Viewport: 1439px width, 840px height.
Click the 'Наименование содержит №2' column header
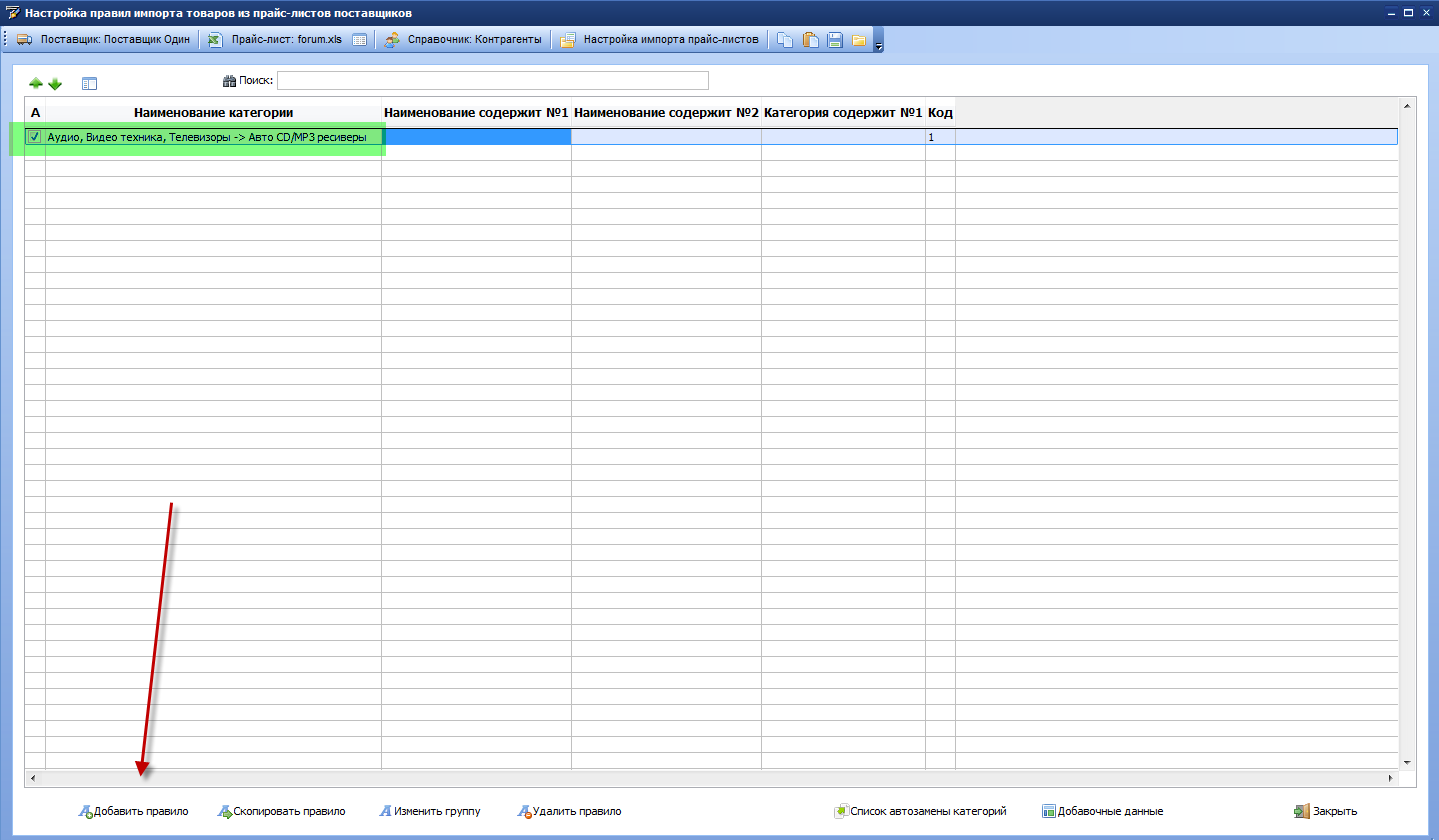click(666, 113)
